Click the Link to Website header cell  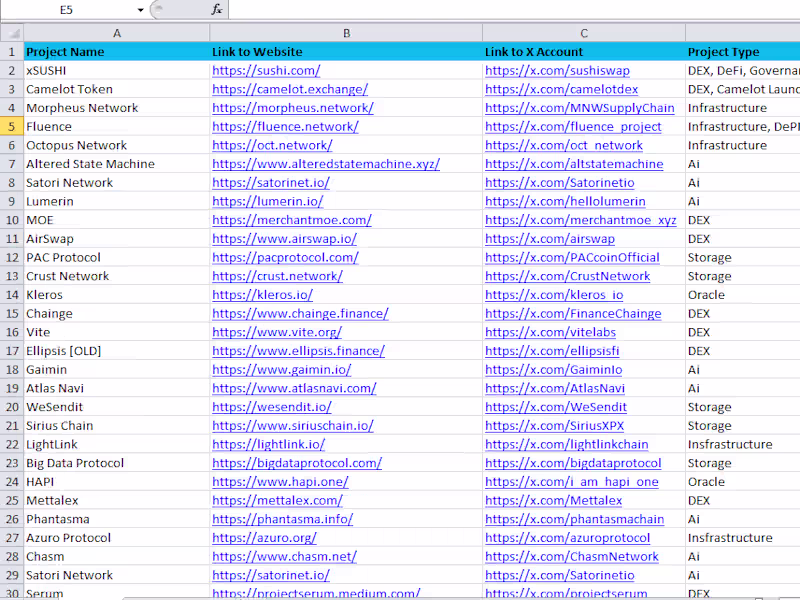(x=346, y=52)
